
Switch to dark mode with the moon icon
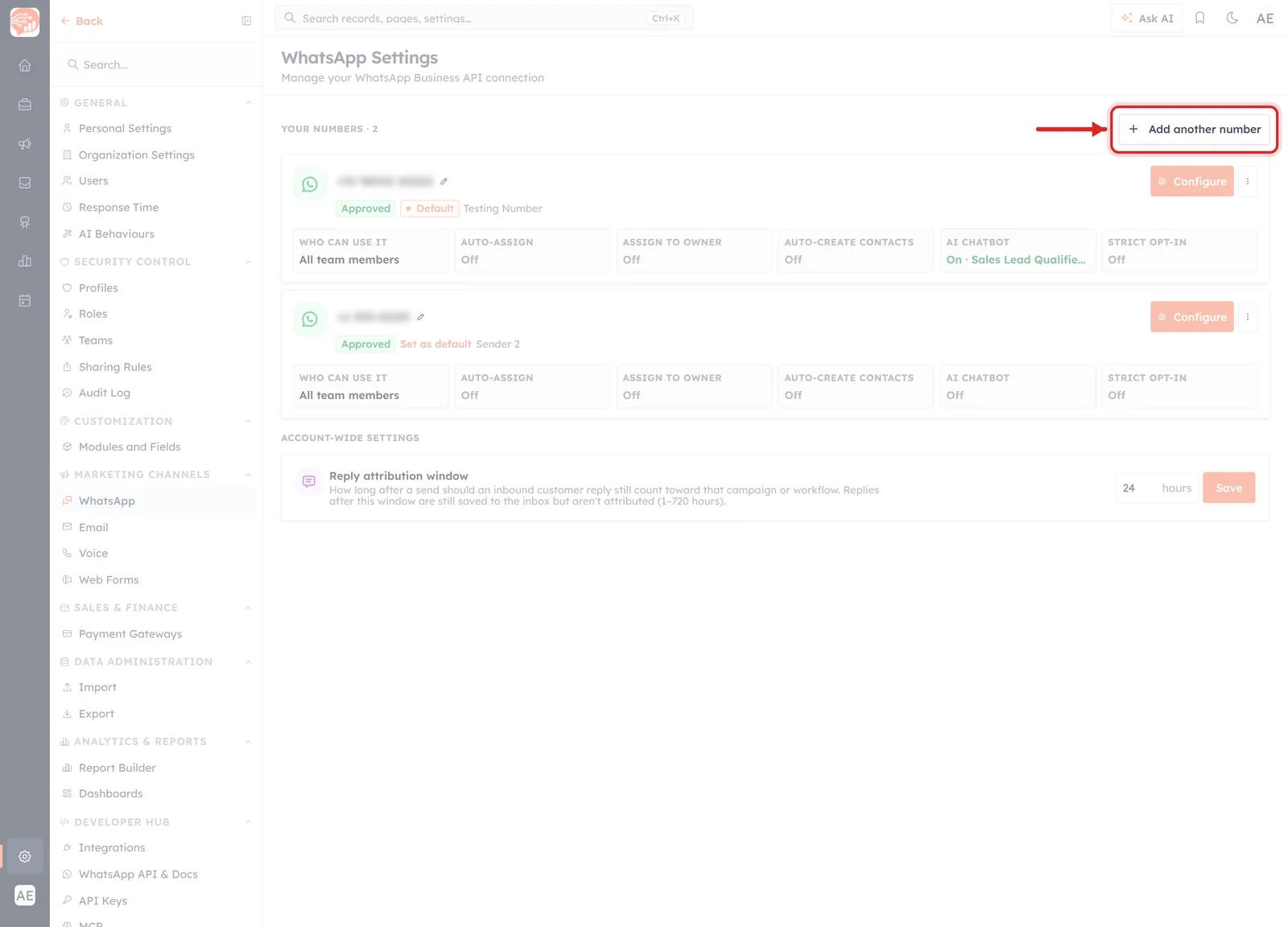1232,18
